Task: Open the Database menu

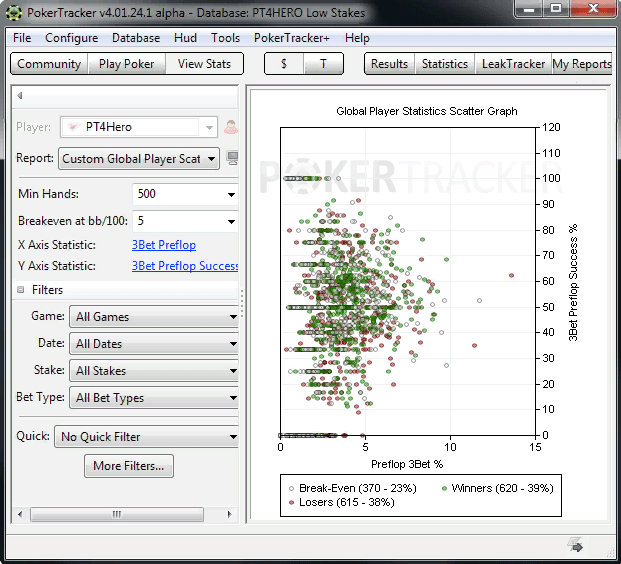Action: tap(136, 38)
